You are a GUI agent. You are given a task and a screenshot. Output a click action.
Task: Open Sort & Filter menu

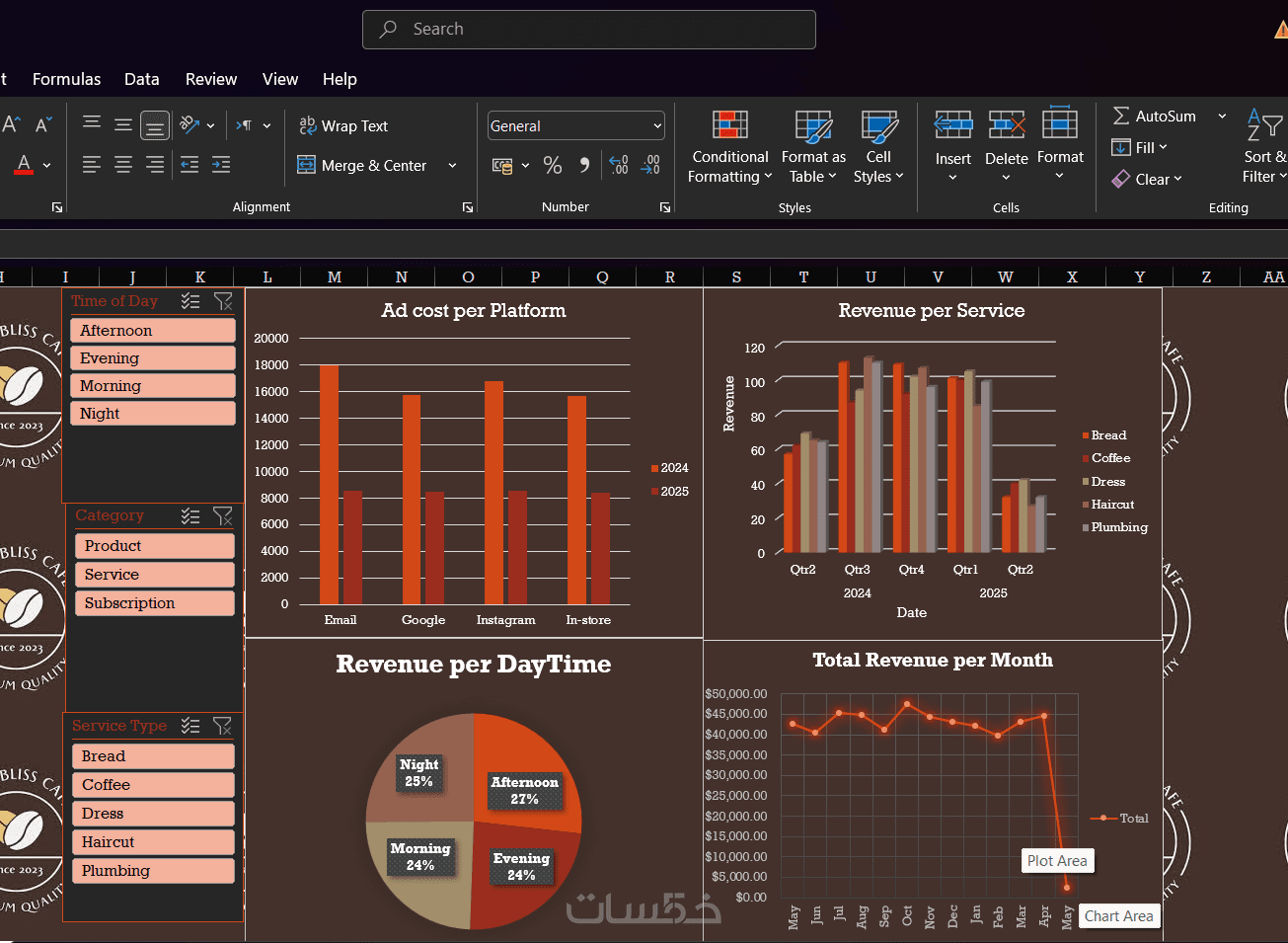pyautogui.click(x=1265, y=146)
